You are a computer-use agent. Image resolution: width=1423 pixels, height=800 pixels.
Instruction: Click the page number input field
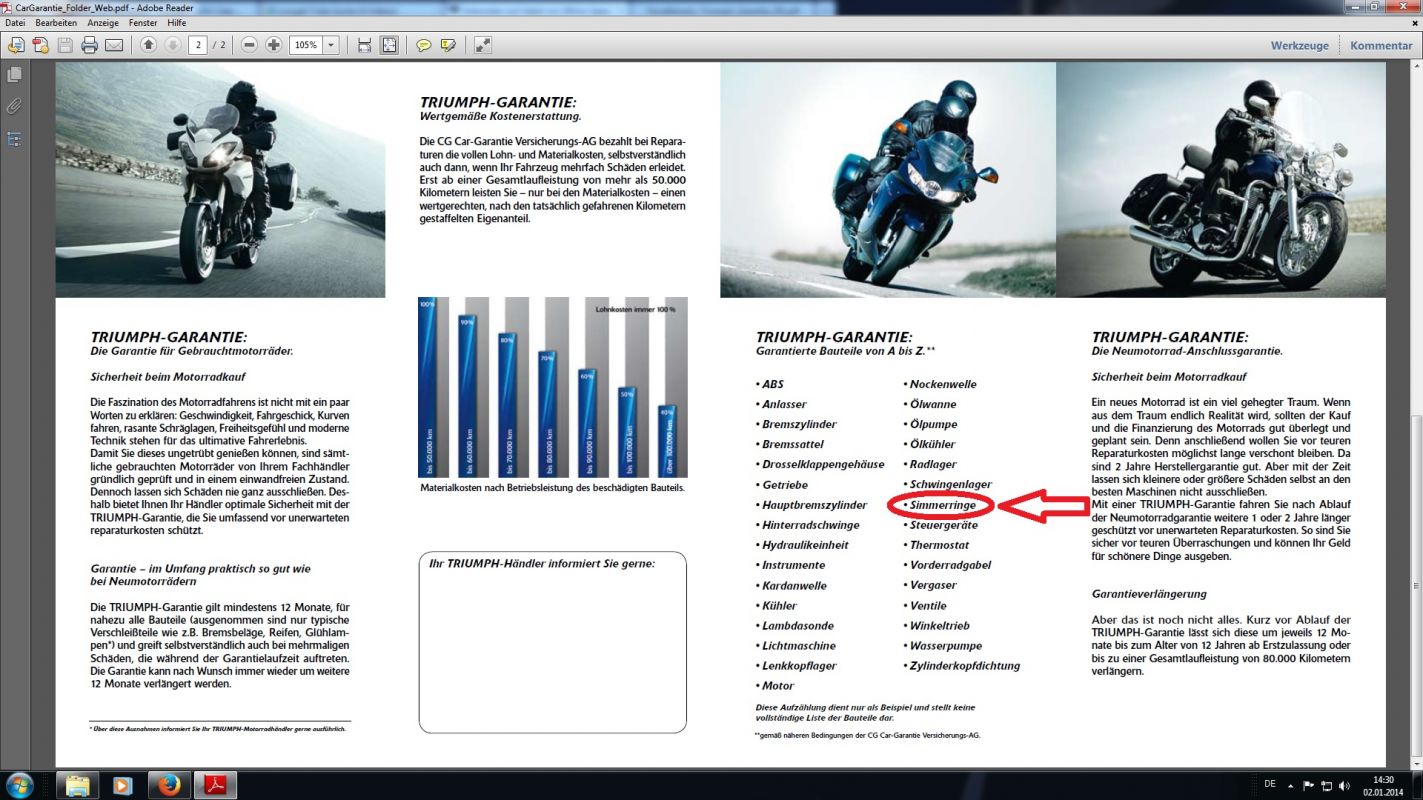197,45
